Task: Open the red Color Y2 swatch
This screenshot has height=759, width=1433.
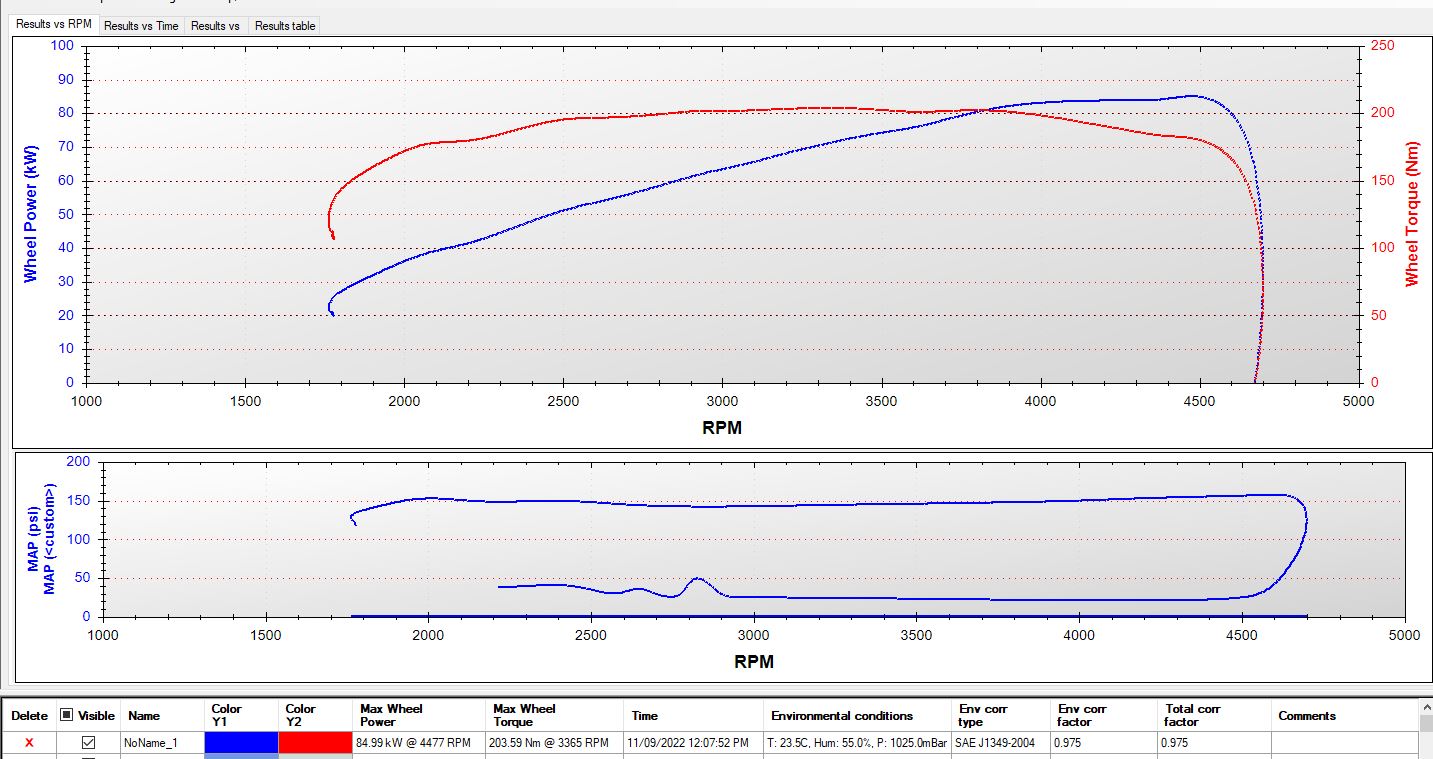Action: [315, 742]
